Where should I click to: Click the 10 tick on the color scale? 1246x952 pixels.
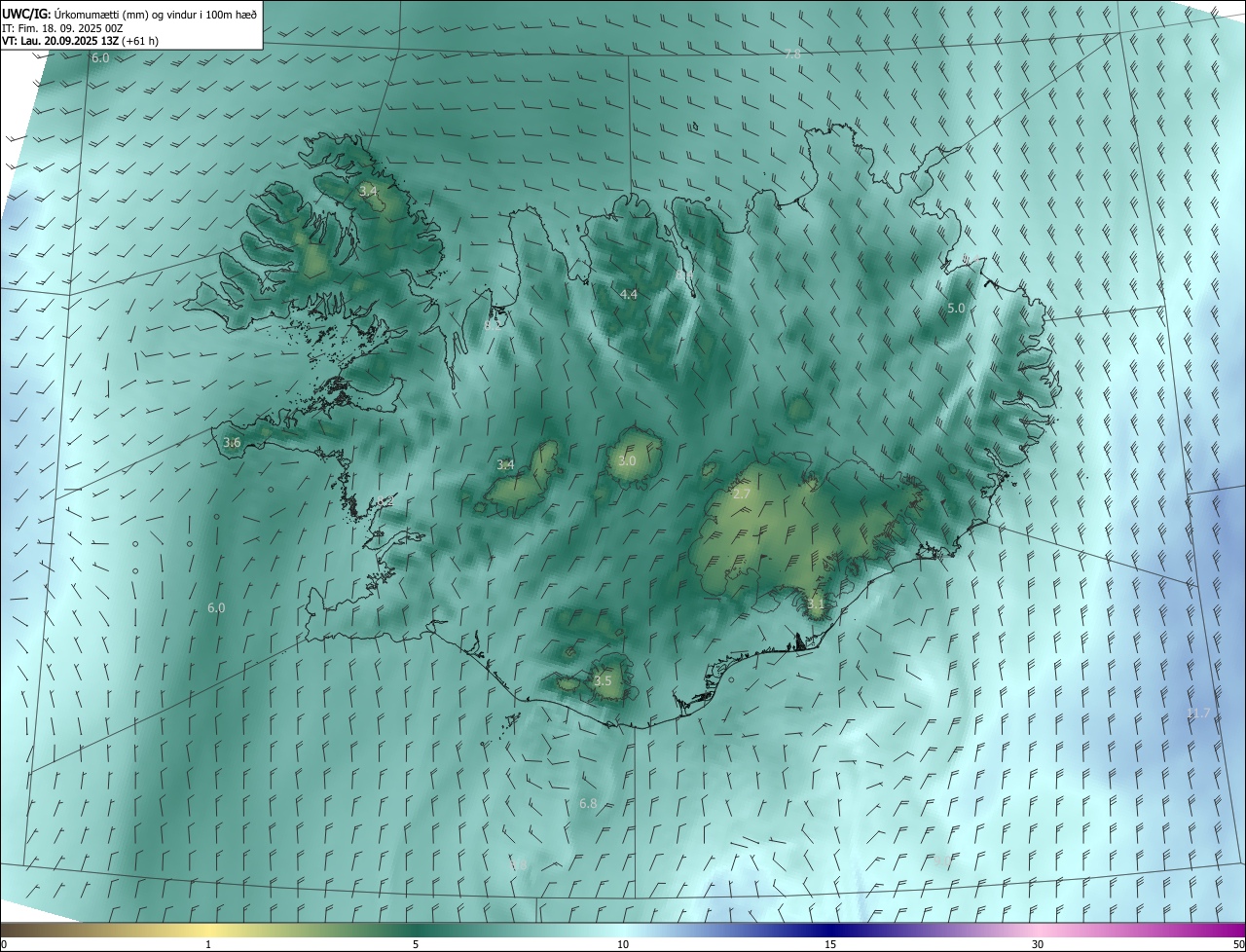623,944
